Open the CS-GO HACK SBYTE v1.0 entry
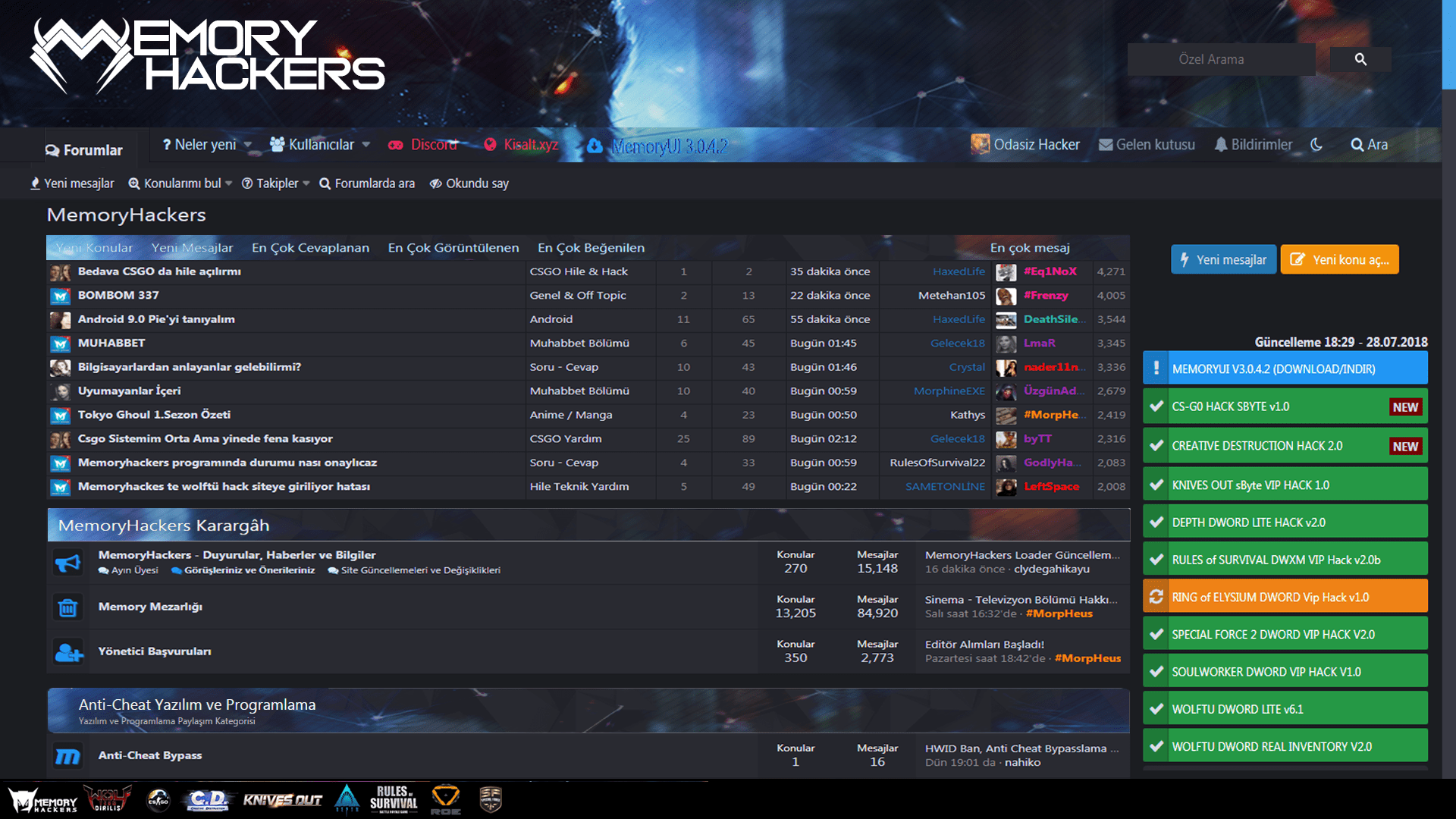 [1285, 406]
